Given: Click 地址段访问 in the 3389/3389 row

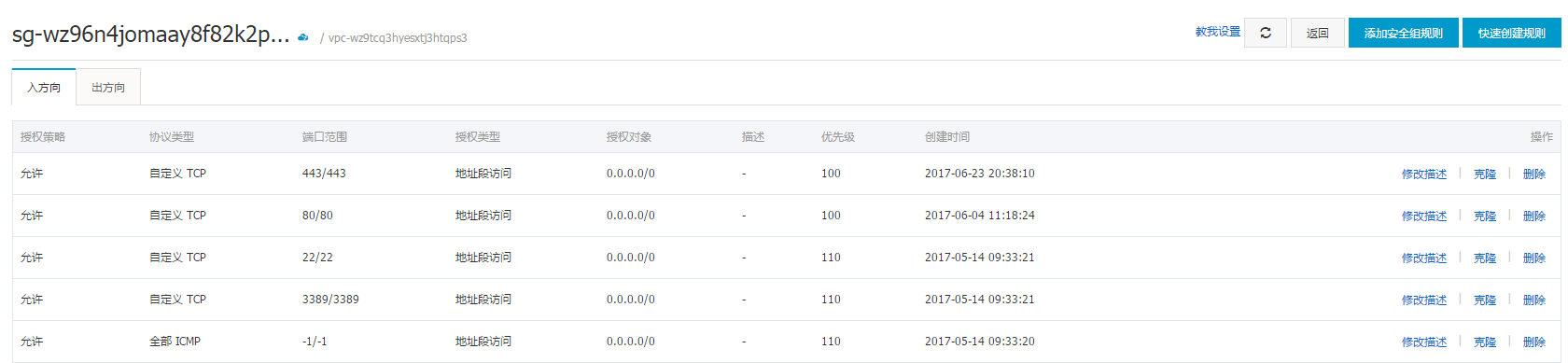Looking at the screenshot, I should pos(483,300).
